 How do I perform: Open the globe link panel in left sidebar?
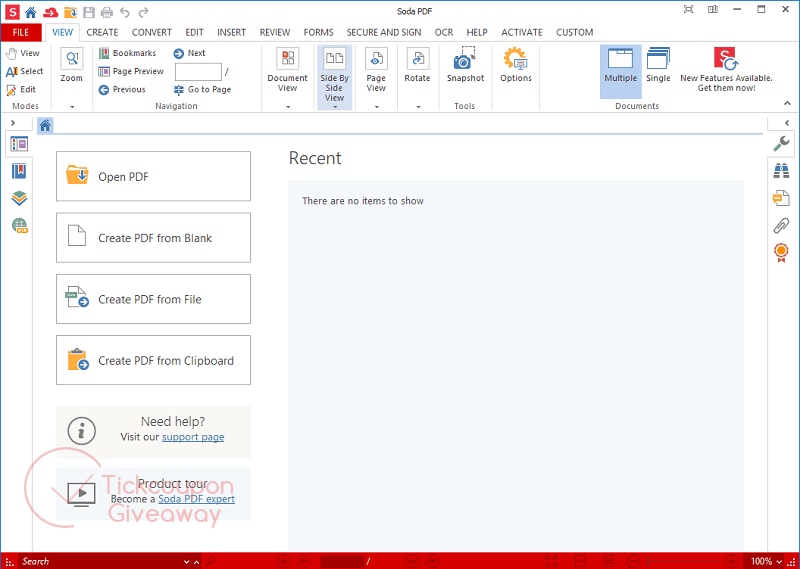click(x=19, y=225)
